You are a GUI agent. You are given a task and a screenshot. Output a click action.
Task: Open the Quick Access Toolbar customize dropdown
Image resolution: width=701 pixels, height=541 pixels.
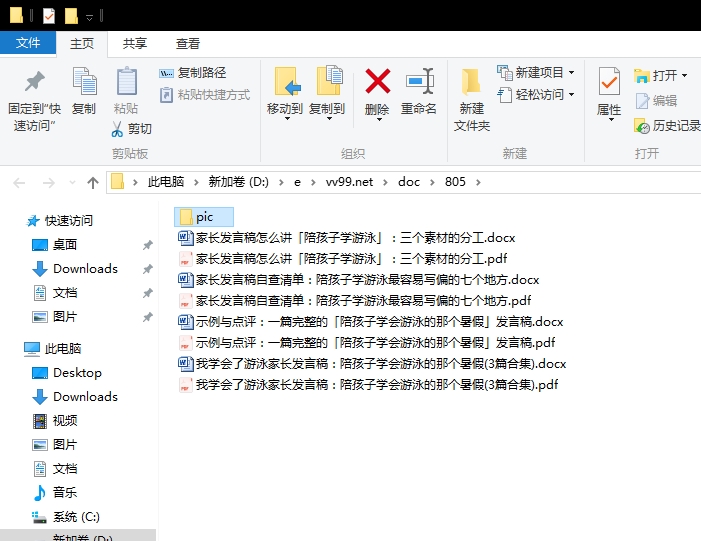click(x=89, y=17)
